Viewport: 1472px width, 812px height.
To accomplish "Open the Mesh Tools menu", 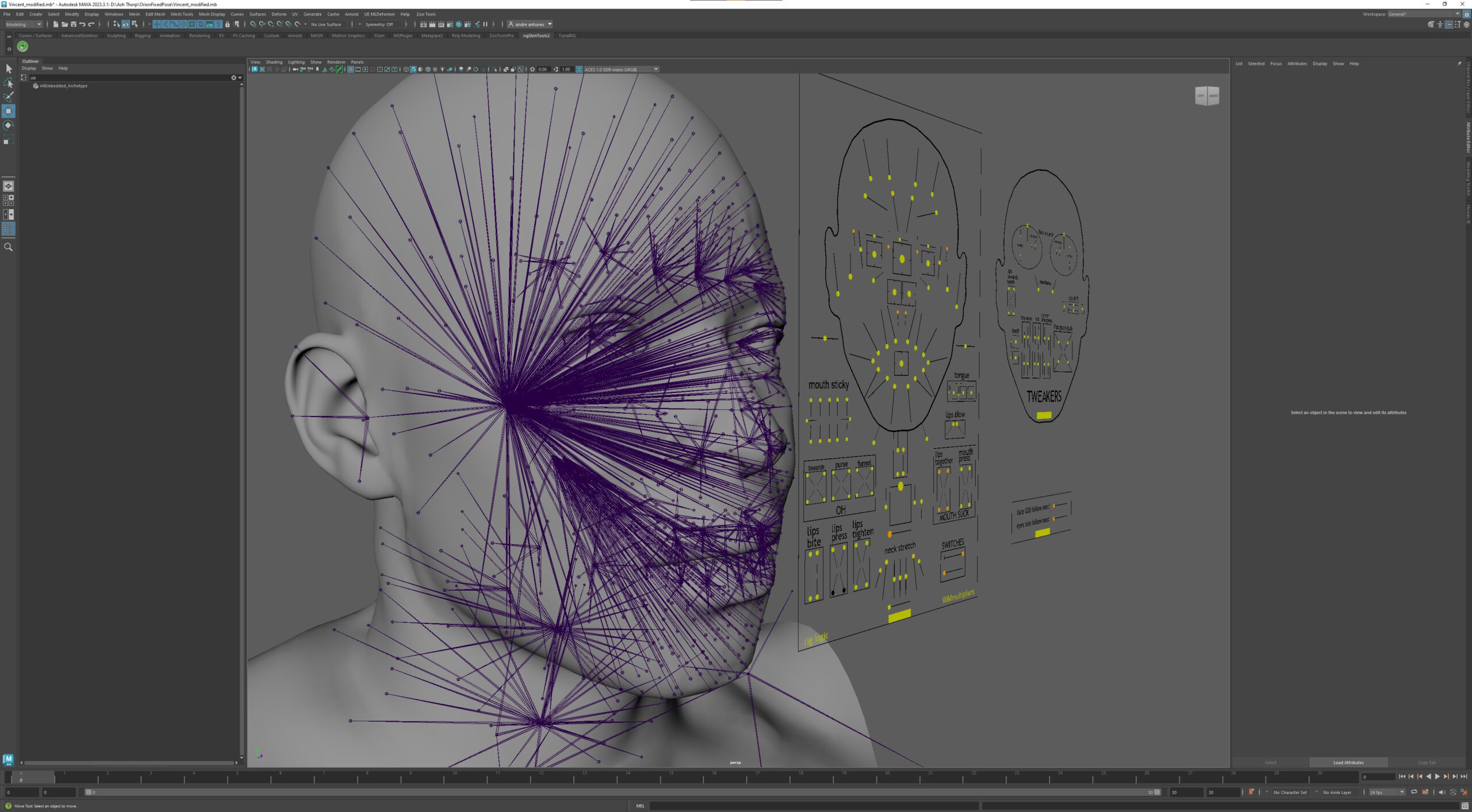I will [x=182, y=14].
